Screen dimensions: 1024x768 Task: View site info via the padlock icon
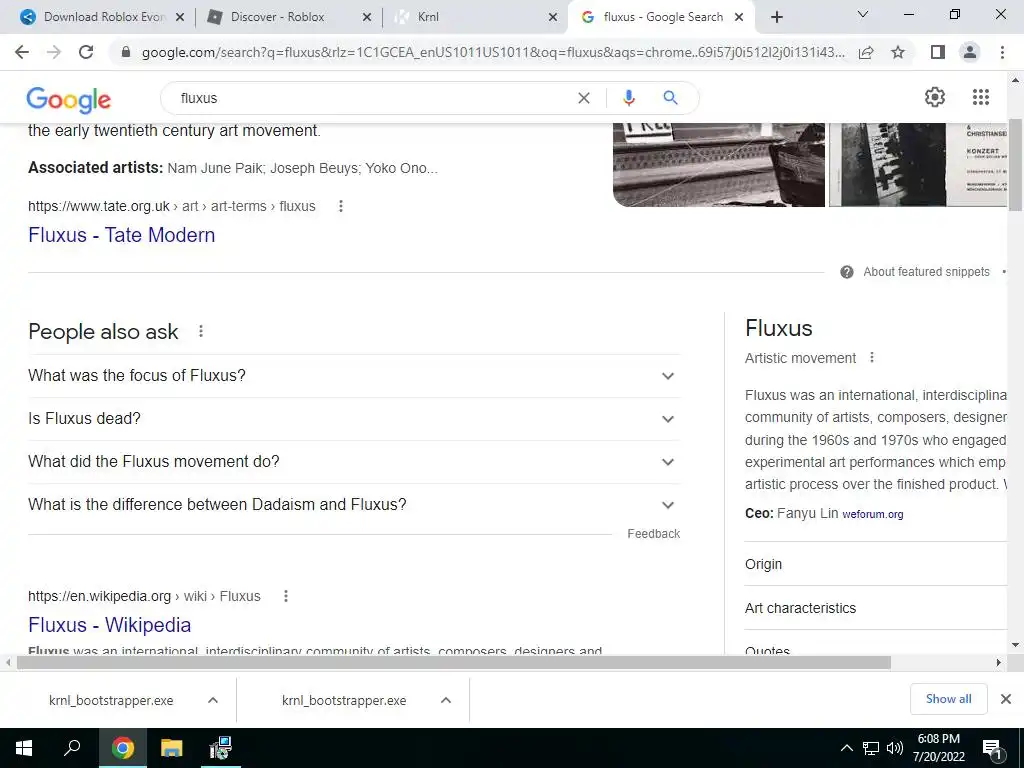pyautogui.click(x=126, y=52)
